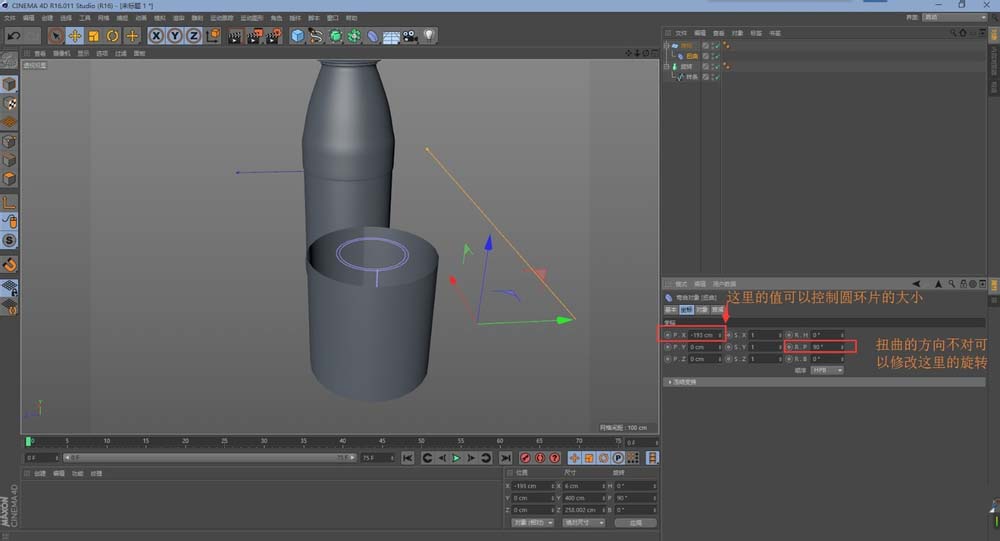
Task: Open the 对象(相对) dropdown in coordinates panel
Action: [532, 522]
